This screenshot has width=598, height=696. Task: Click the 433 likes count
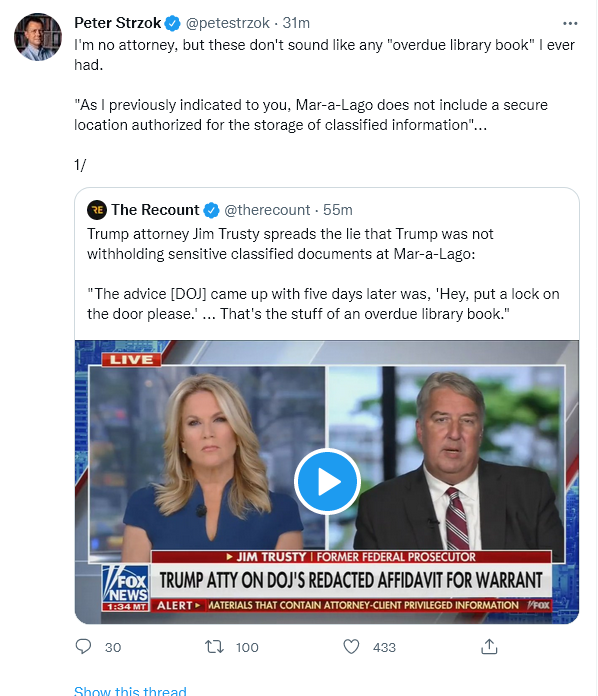[384, 647]
